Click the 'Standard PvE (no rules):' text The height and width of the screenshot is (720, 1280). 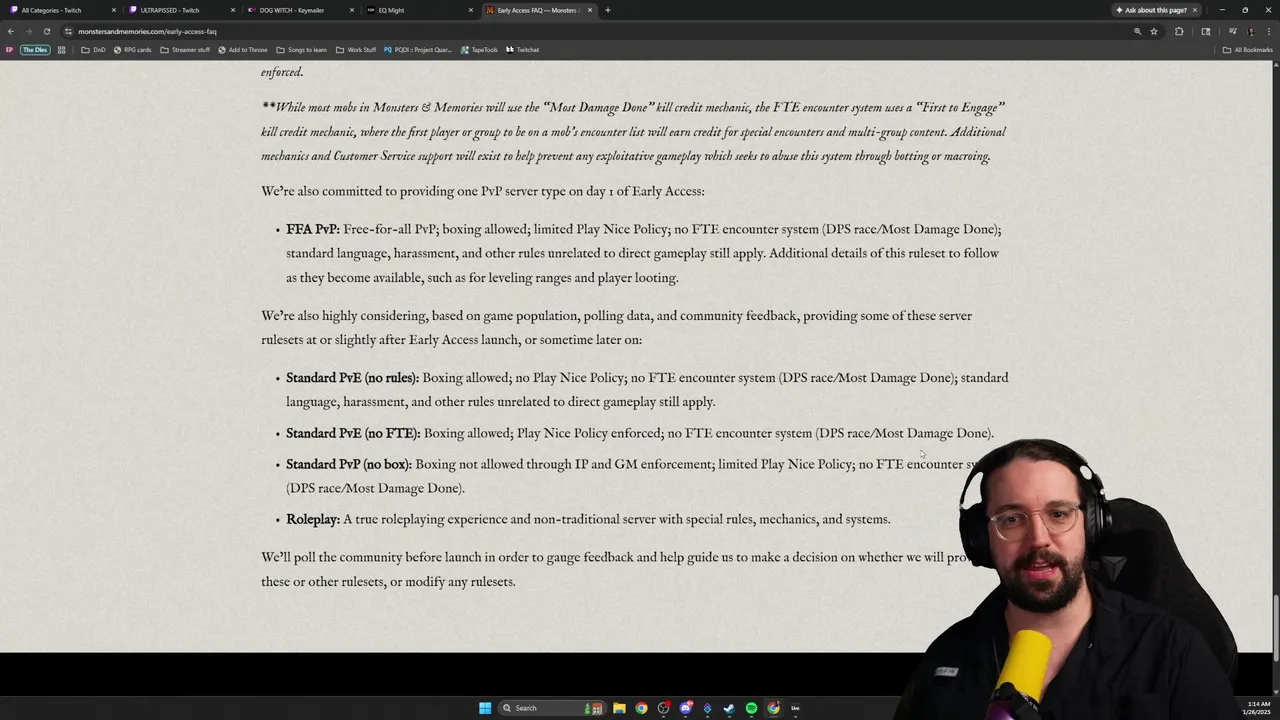point(352,378)
